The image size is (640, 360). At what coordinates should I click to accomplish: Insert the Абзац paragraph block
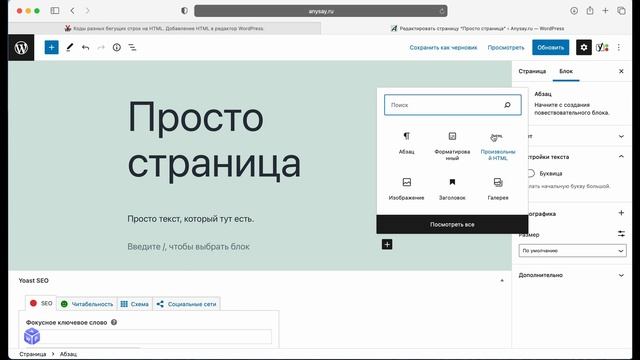(x=407, y=143)
